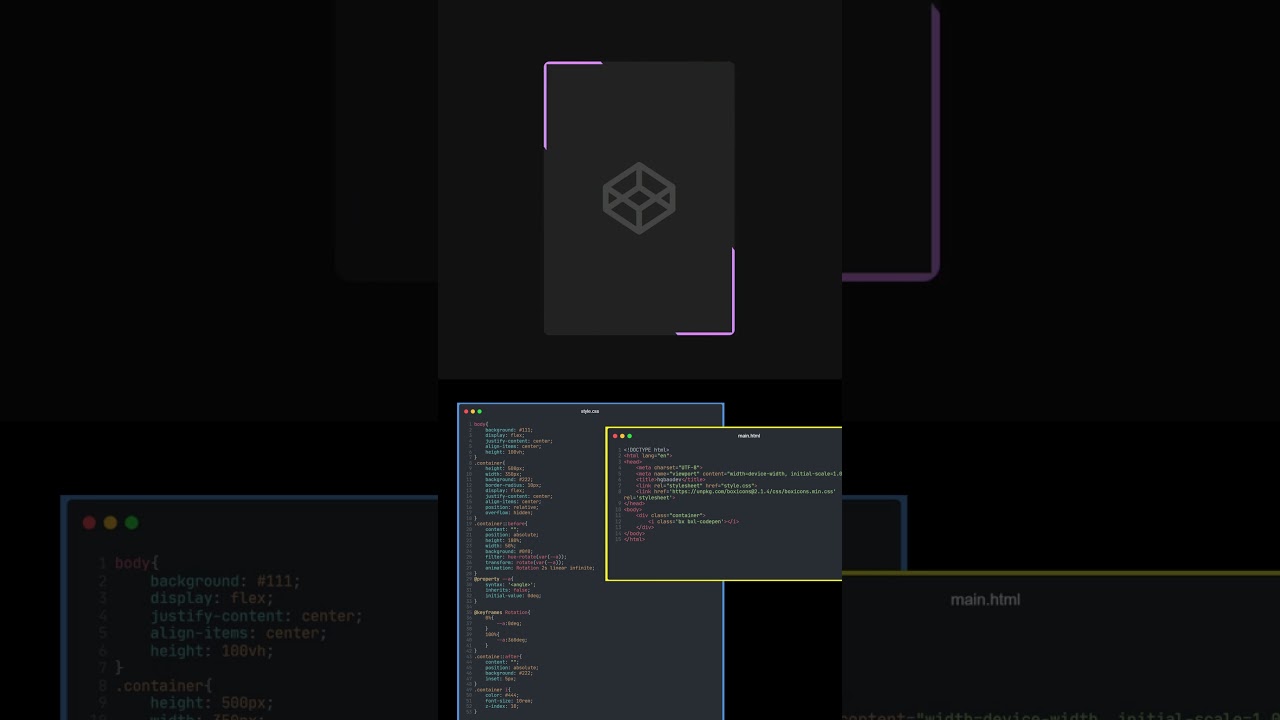Select the 'overflow: hidden;' line
Viewport: 1280px width, 720px height.
click(511, 512)
